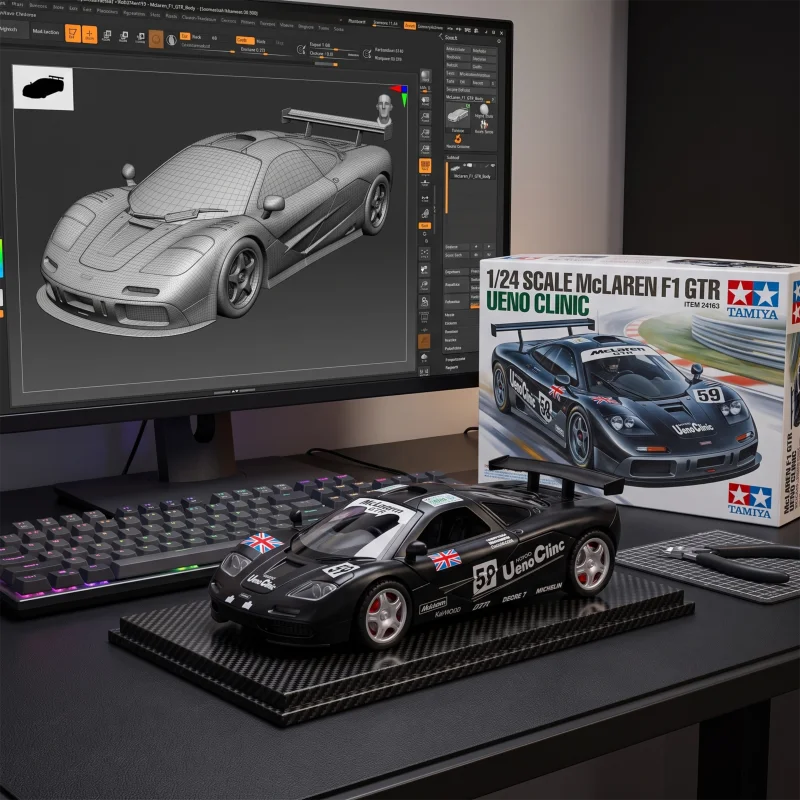Select the orange Draw button with plus sign

pos(89,35)
